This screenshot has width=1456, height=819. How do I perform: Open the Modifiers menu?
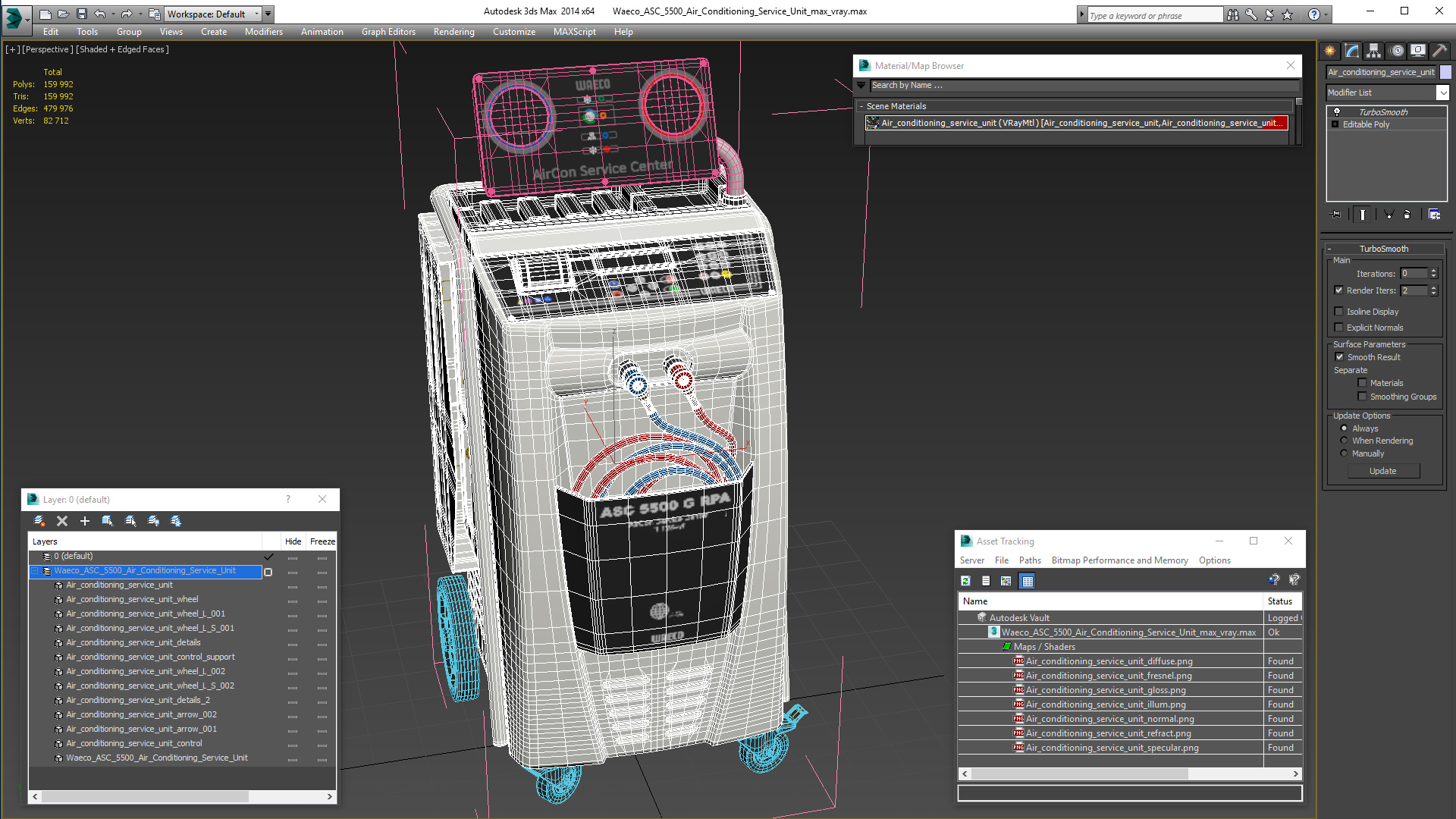click(263, 32)
